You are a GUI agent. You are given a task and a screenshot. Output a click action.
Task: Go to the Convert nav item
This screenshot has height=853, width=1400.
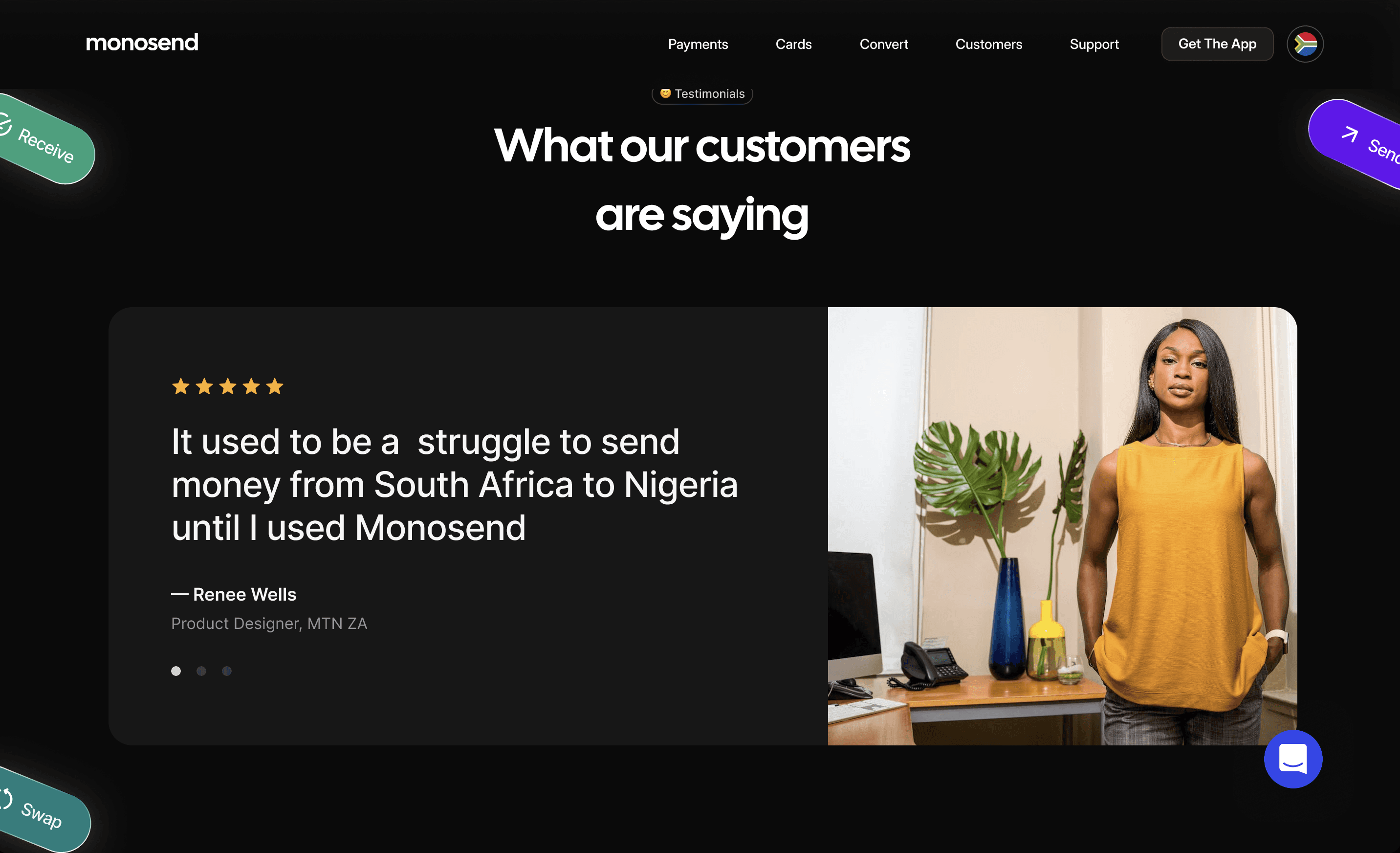pos(883,44)
